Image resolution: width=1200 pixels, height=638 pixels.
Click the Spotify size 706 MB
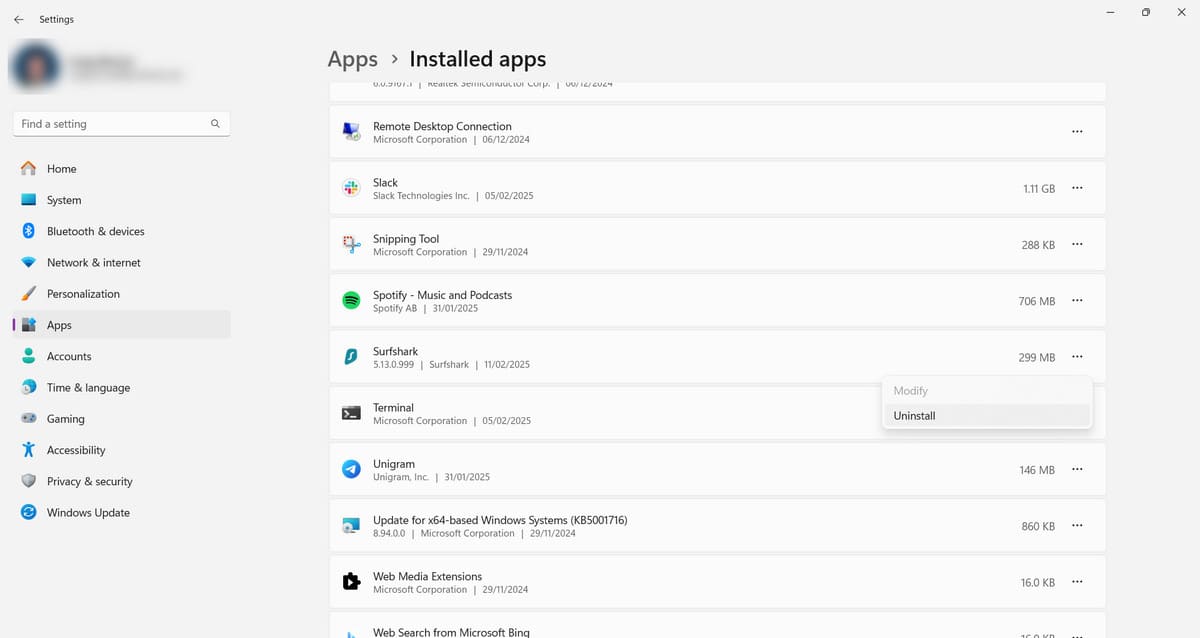click(1037, 300)
